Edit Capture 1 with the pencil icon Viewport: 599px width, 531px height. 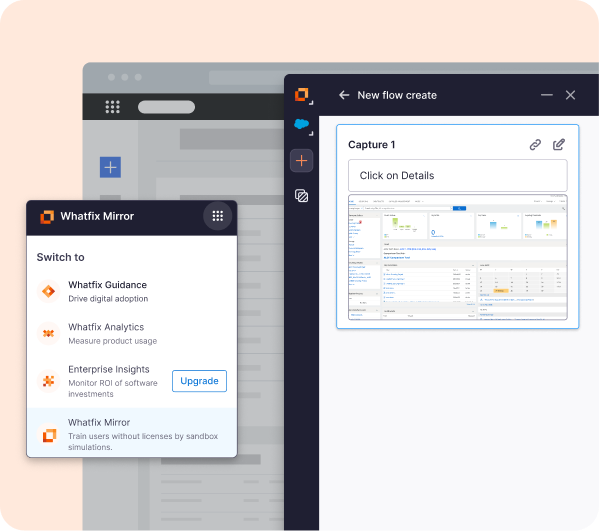point(559,144)
